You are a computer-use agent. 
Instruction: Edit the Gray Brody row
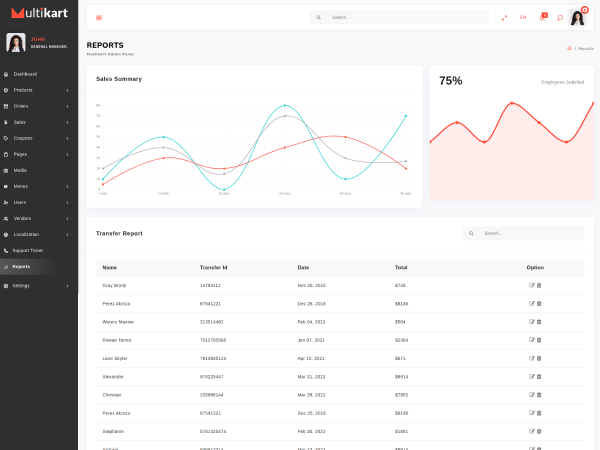[x=531, y=285]
